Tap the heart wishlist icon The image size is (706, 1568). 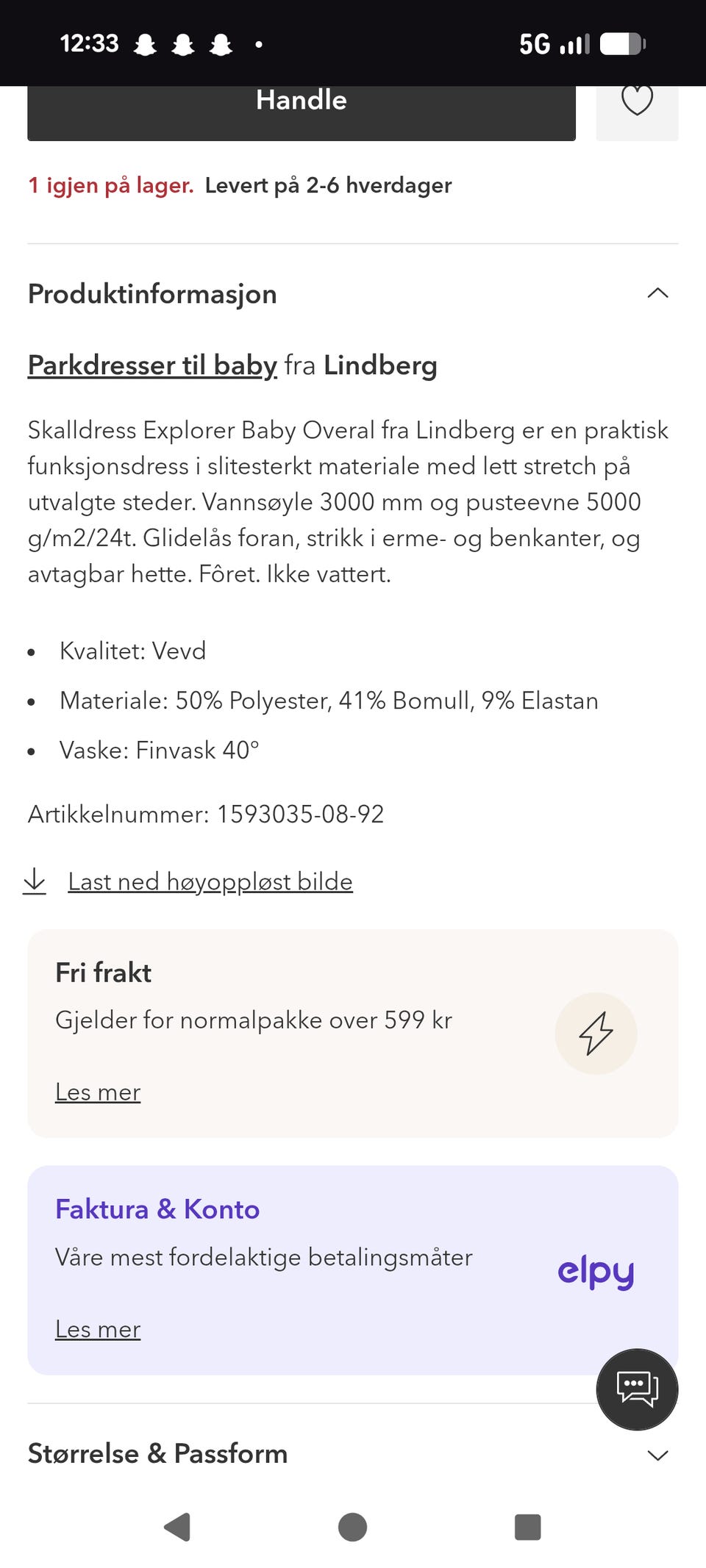pyautogui.click(x=637, y=101)
